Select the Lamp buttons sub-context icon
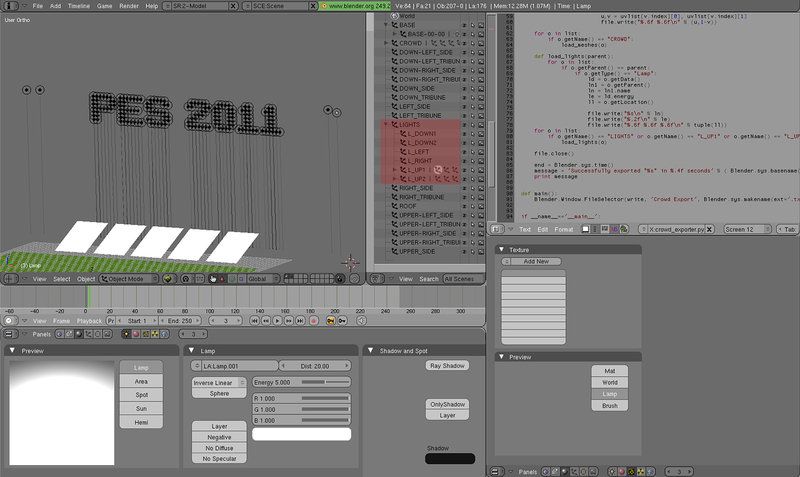Image resolution: width=800 pixels, height=477 pixels. [127, 334]
